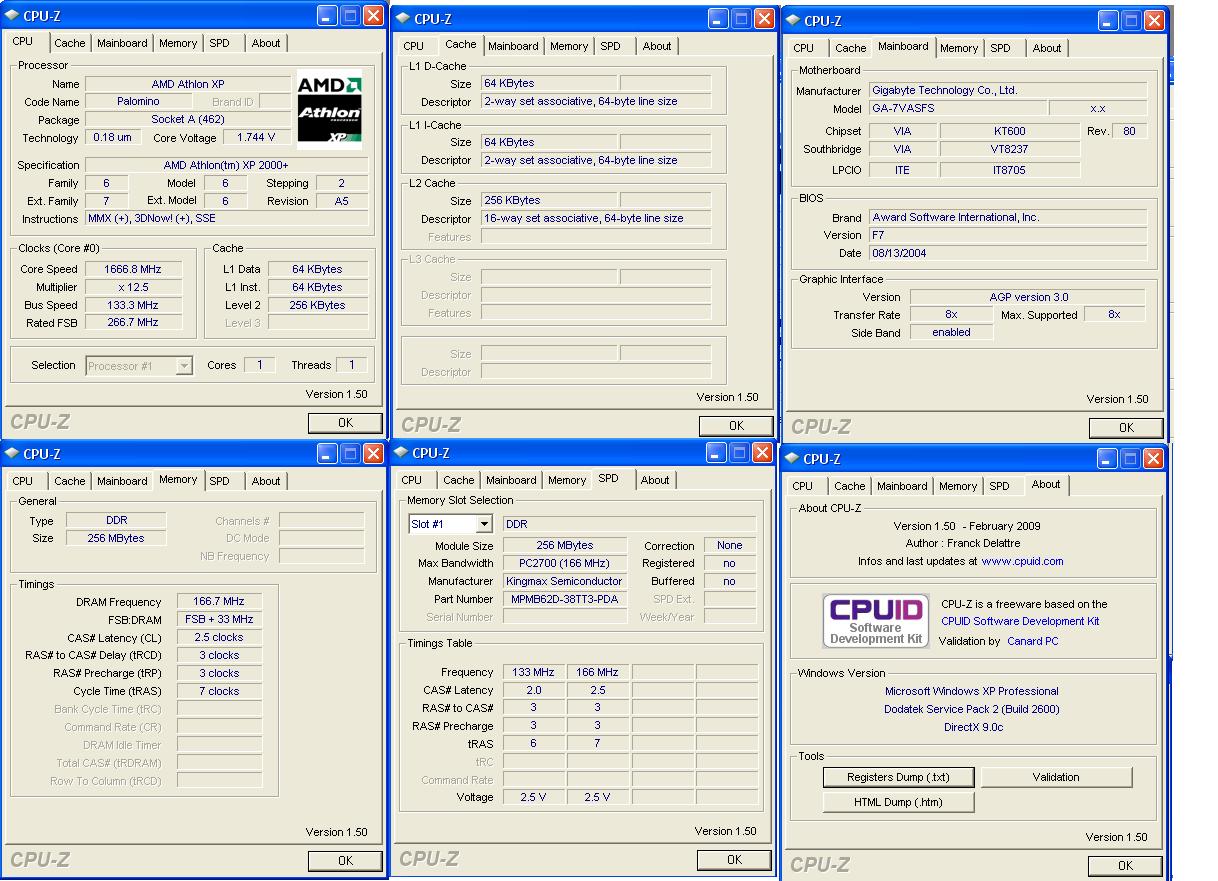Click CPU-Z title icon in About window
The image size is (1218, 881).
point(793,458)
